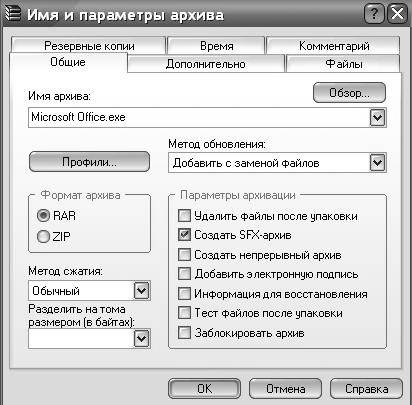Expand the Метод сжатия combo box
This screenshot has width=412, height=405.
tap(142, 290)
